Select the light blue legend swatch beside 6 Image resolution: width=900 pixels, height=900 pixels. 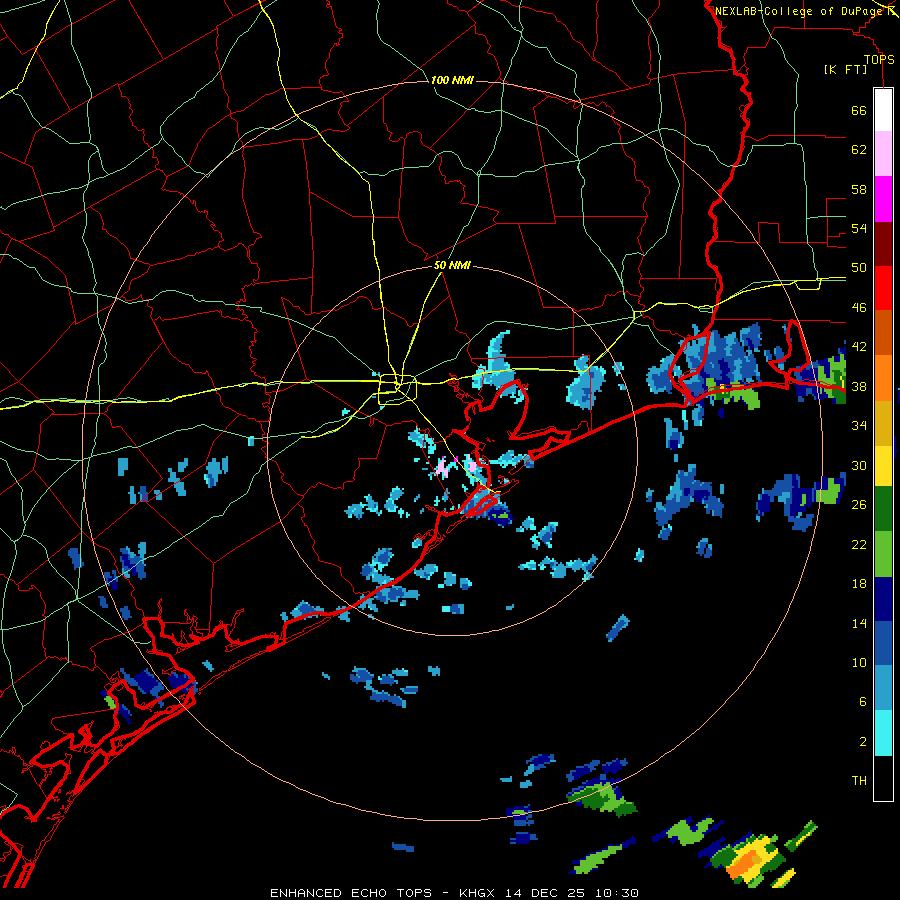(x=883, y=688)
